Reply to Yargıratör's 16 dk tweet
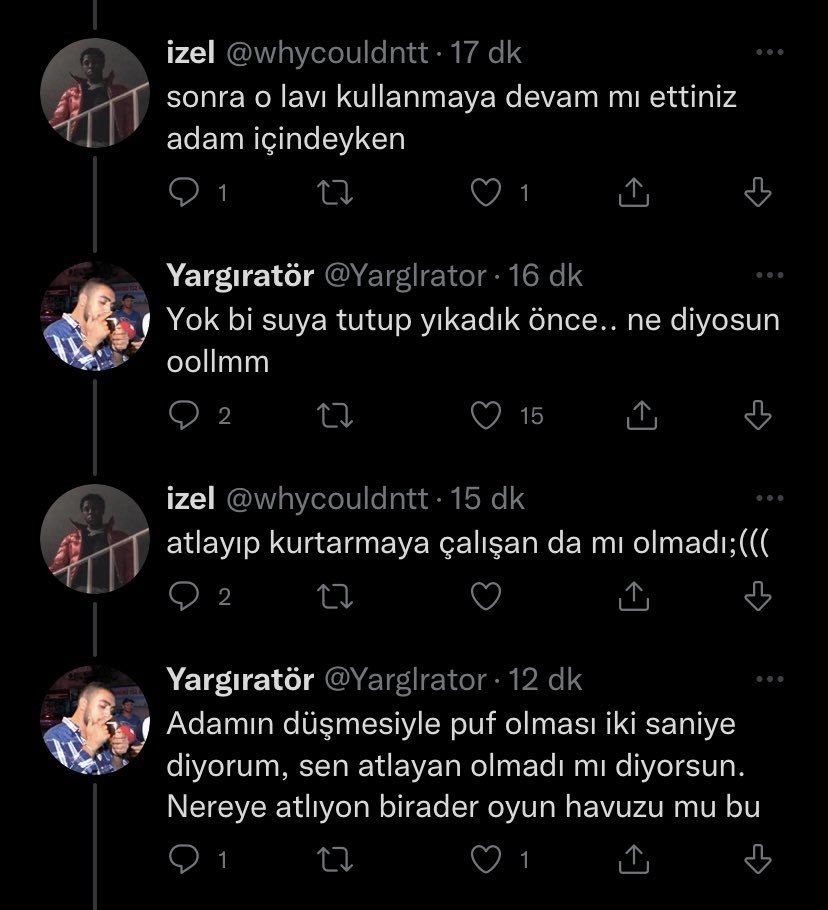828x910 pixels. click(183, 415)
